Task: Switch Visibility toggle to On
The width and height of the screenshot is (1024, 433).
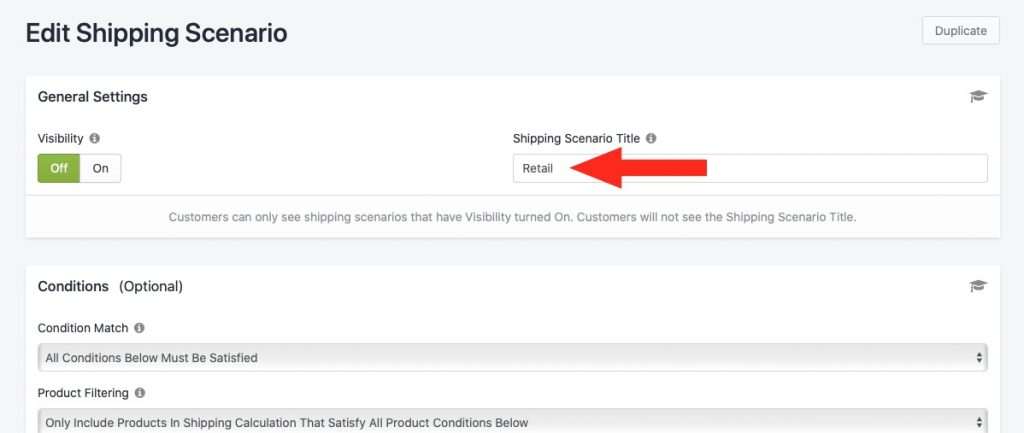Action: click(x=100, y=168)
